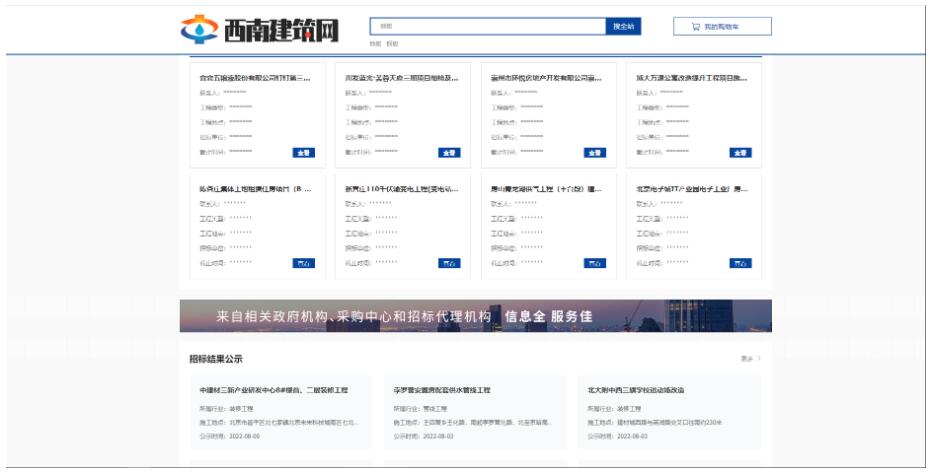Image resolution: width=931 pixels, height=473 pixels.
Task: Click 施工地点 line in 北大附中 card
Action: tap(655, 423)
